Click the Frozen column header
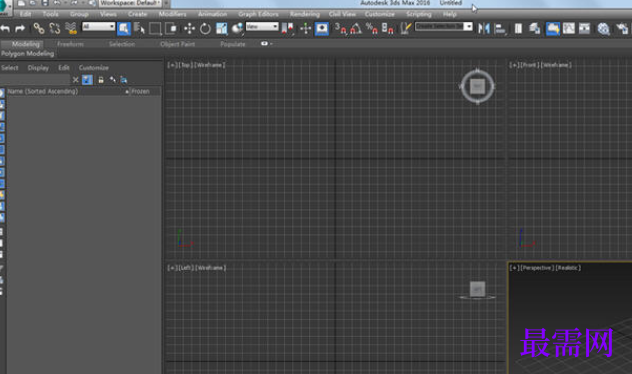The width and height of the screenshot is (632, 374). 140,91
